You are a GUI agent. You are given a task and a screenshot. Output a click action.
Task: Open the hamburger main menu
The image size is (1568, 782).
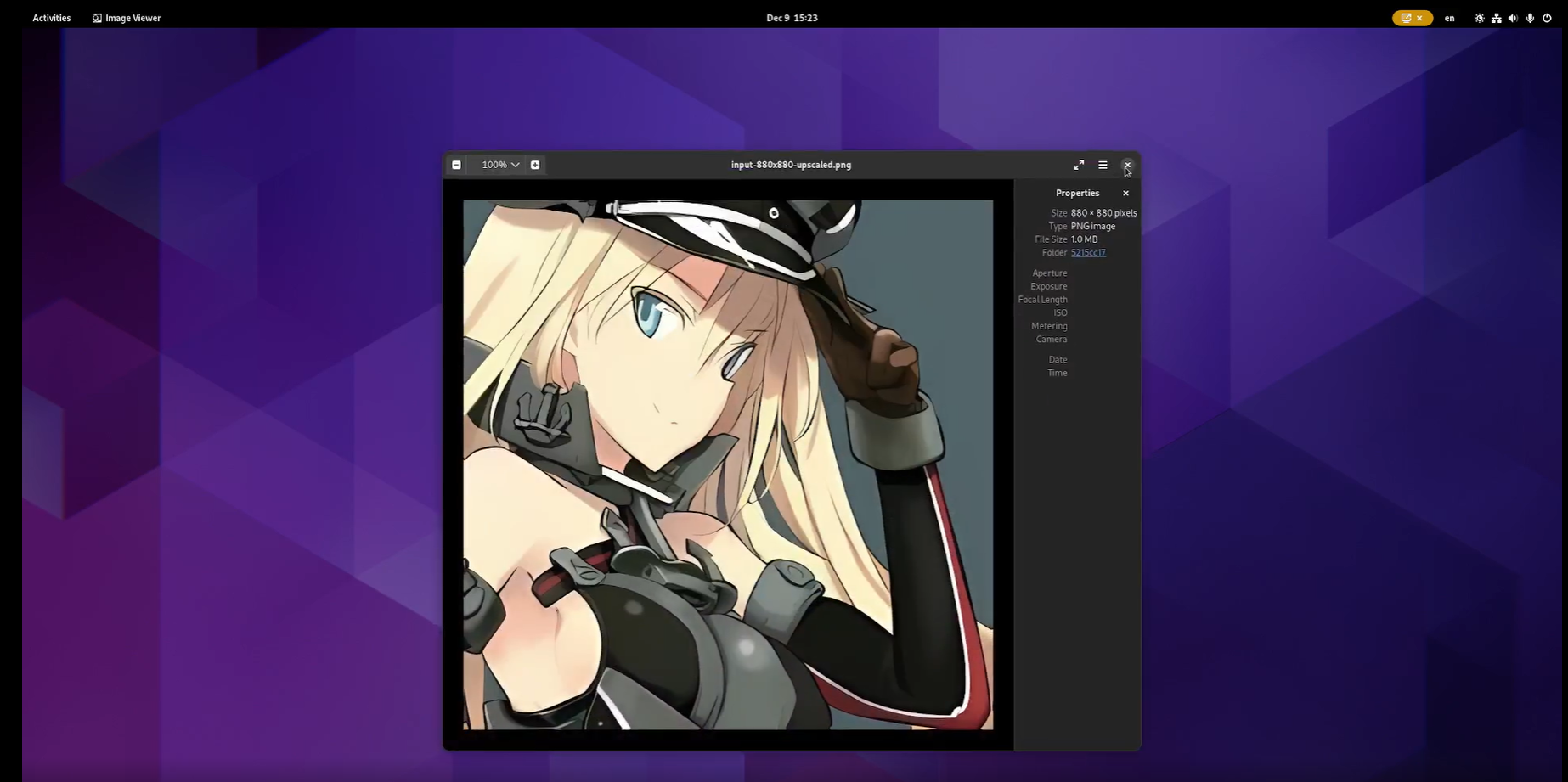click(x=1103, y=165)
